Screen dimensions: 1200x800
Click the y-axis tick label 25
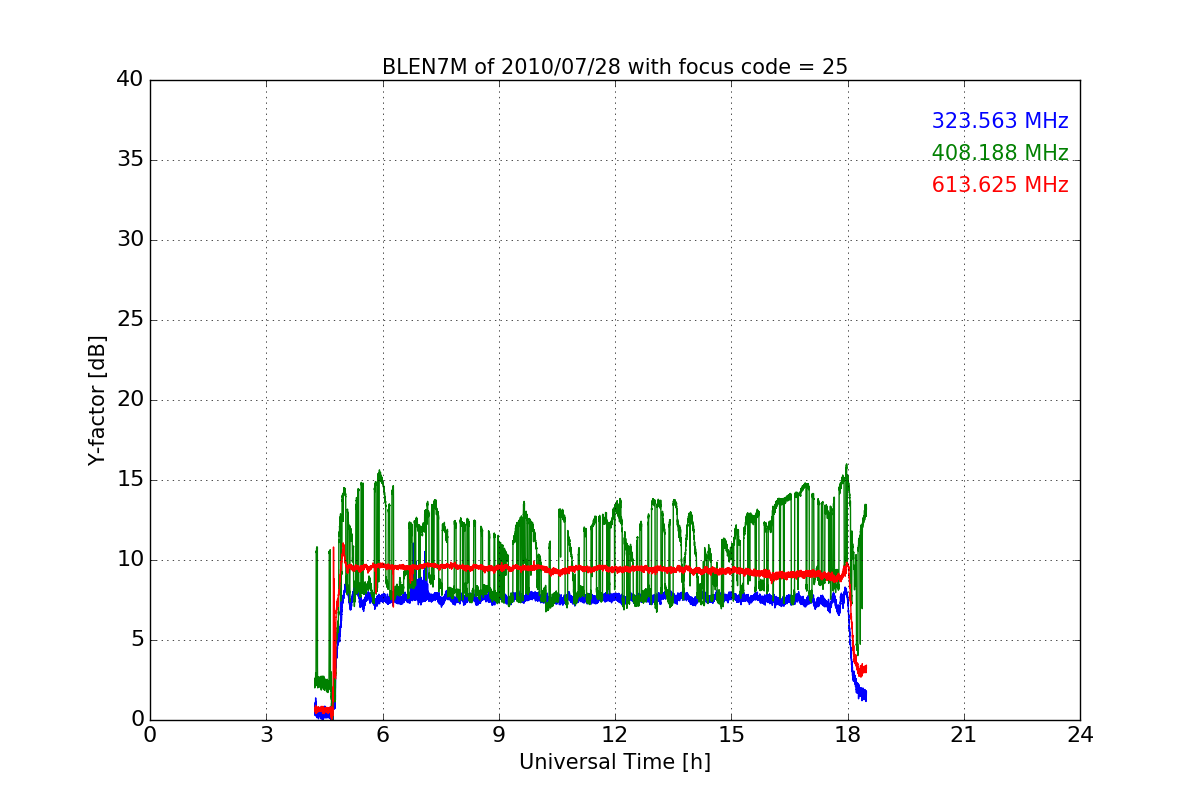click(130, 320)
